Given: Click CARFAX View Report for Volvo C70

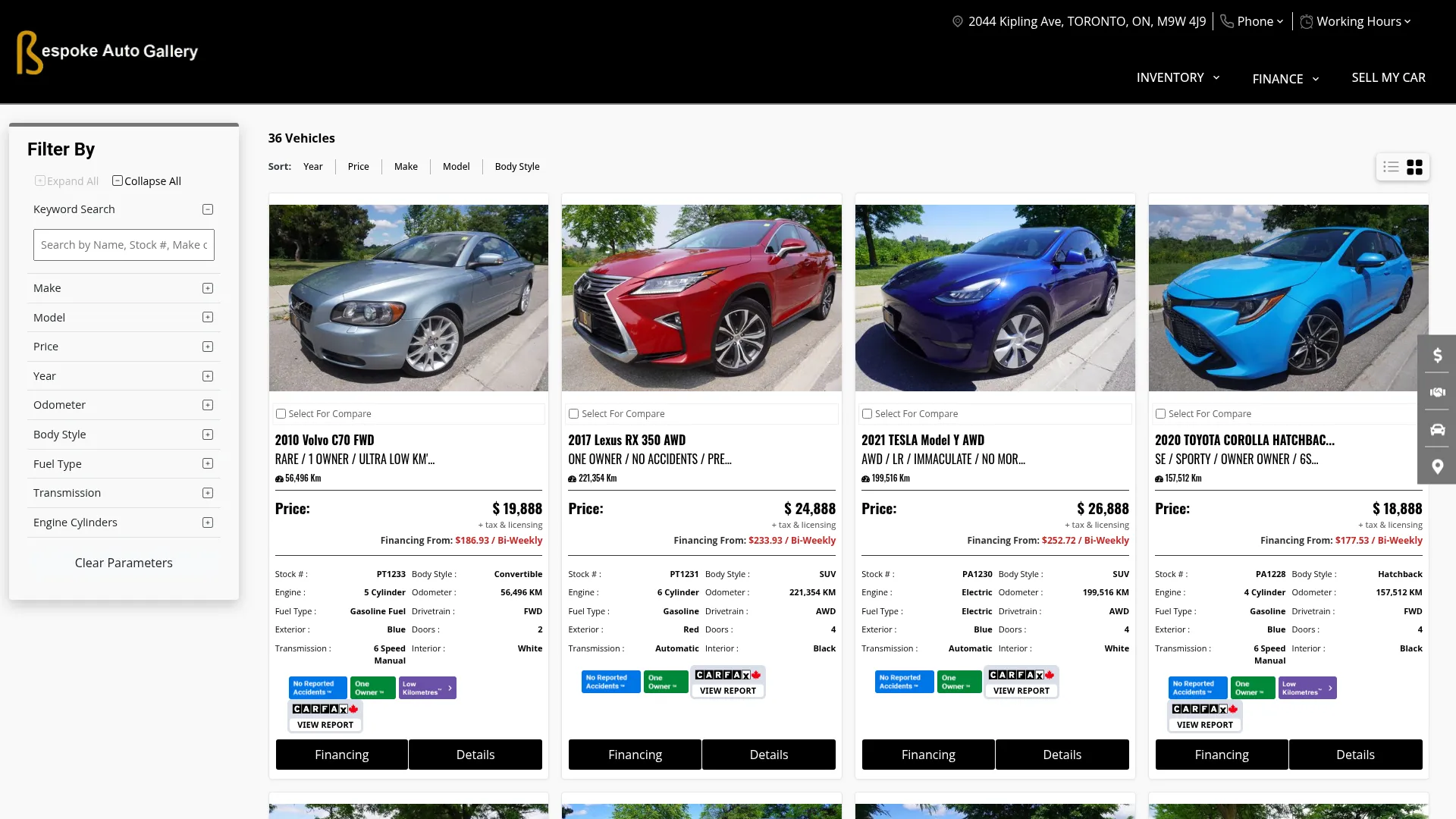Looking at the screenshot, I should coord(325,717).
